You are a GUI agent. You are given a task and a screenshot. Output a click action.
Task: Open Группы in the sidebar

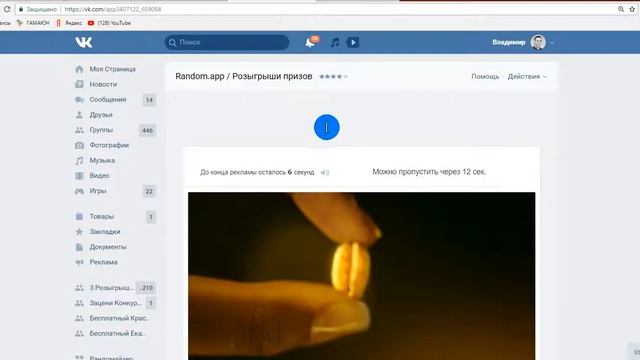coord(101,130)
